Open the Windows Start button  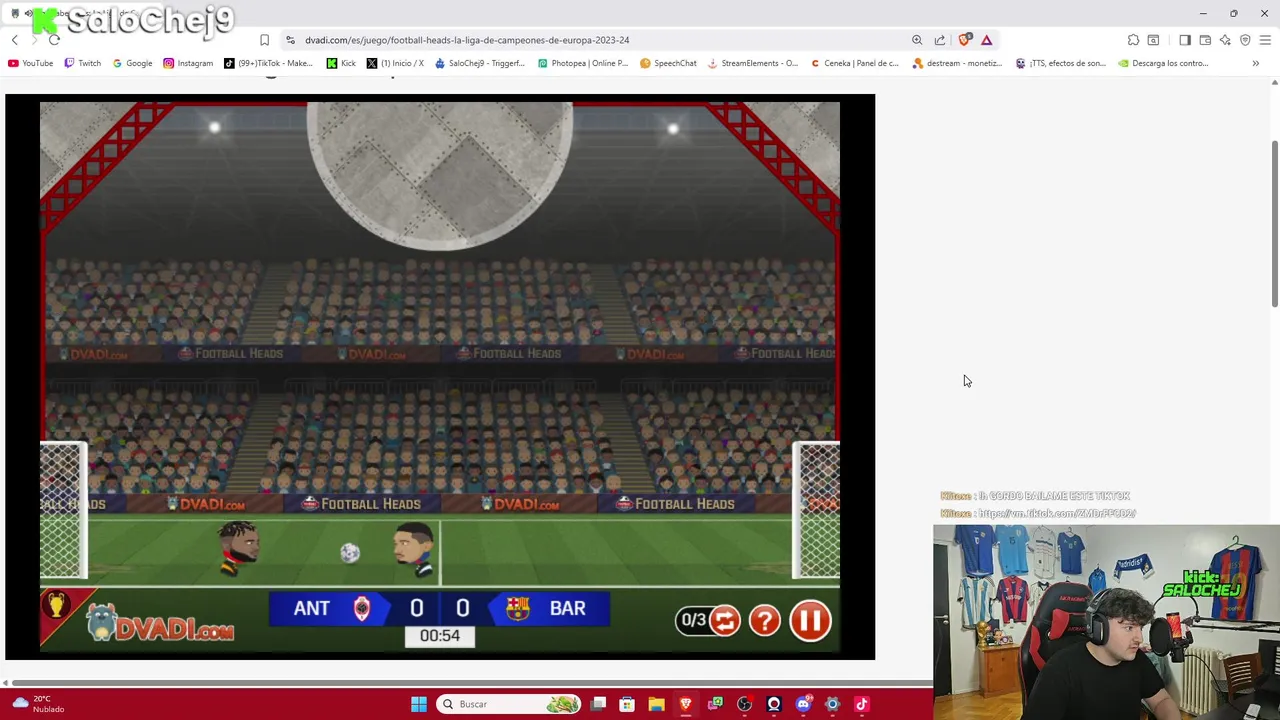[419, 704]
